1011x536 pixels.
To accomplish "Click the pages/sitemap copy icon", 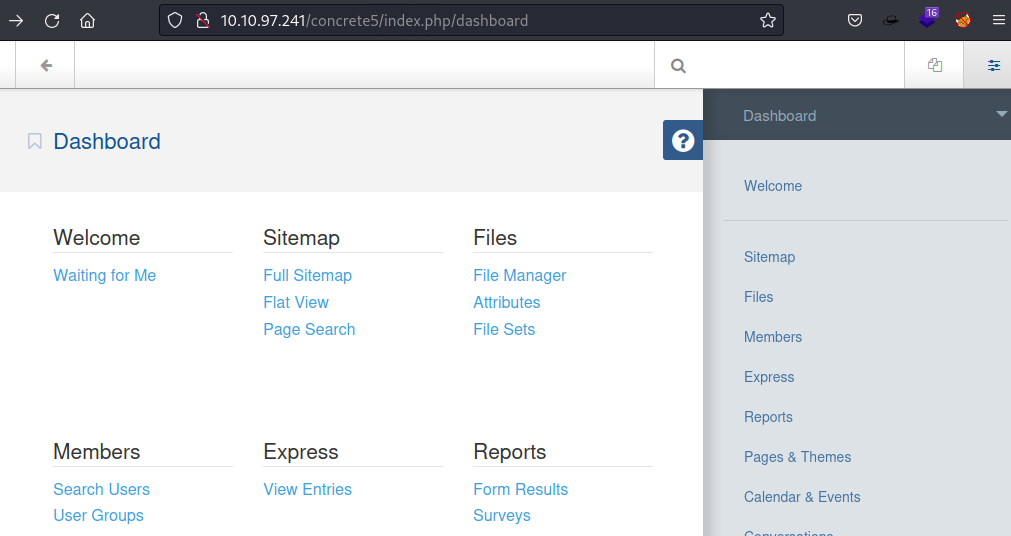I will [x=935, y=66].
